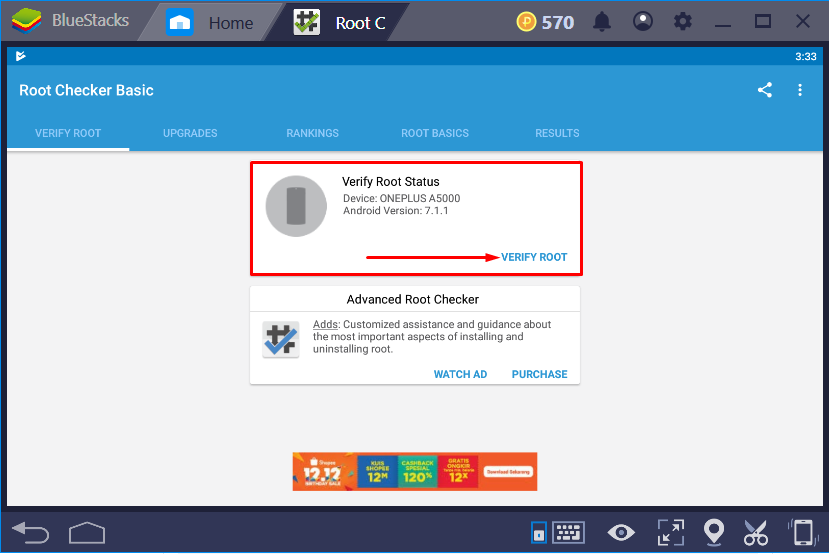Tap the Android home button
This screenshot has height=554, width=829.
[x=87, y=532]
